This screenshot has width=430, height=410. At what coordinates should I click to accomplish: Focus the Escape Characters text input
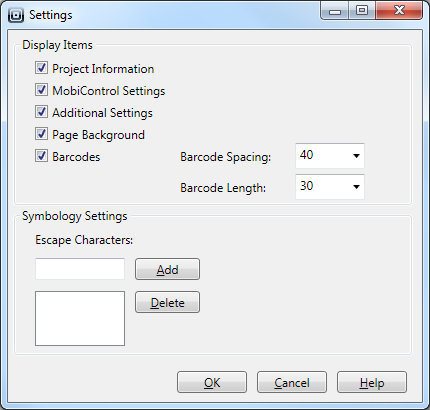point(80,269)
